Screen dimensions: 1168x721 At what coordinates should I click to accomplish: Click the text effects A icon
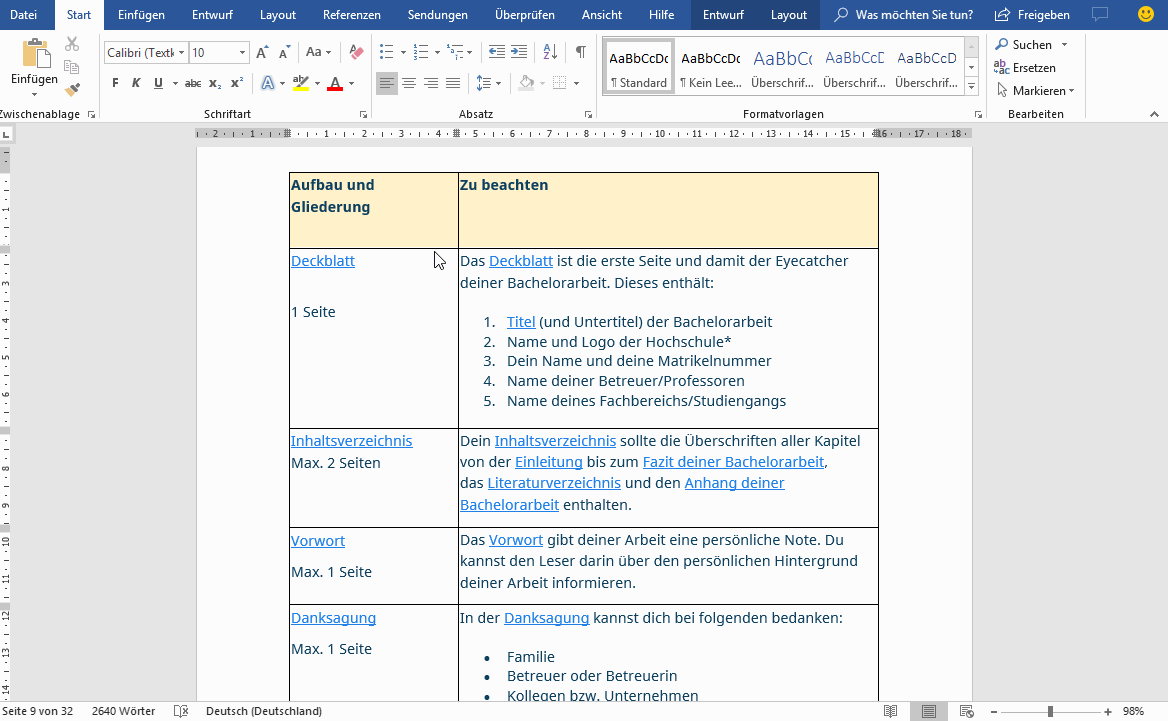coord(267,83)
